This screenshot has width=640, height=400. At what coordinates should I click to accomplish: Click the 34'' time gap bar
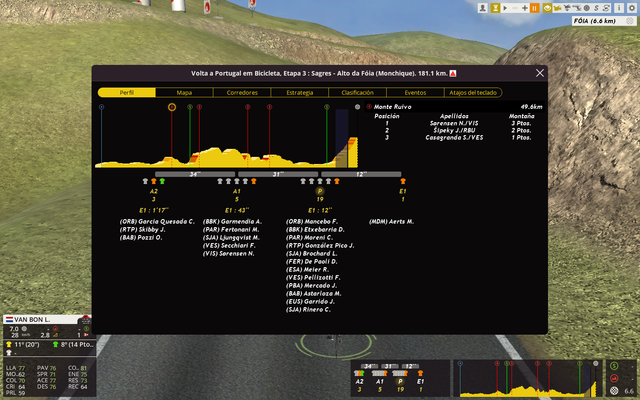pyautogui.click(x=195, y=174)
